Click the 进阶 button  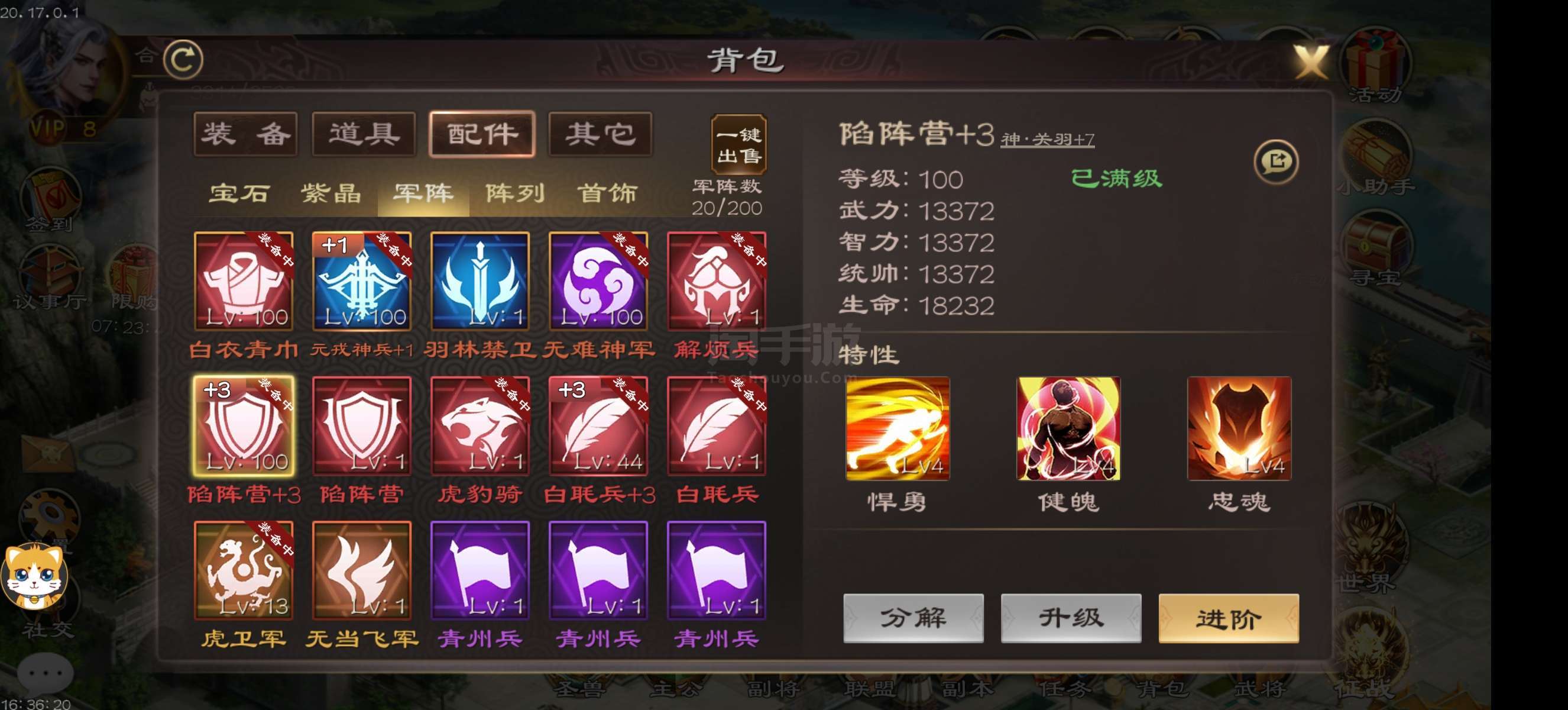1229,618
